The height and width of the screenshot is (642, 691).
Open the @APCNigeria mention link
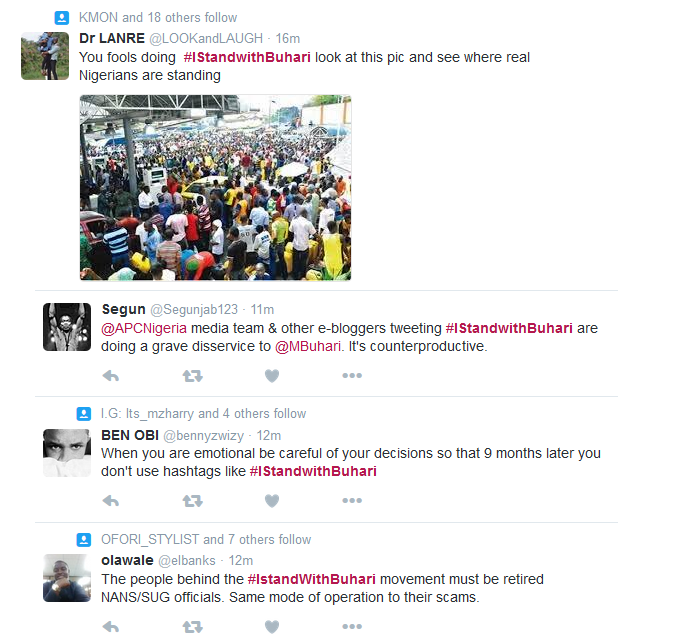click(144, 328)
